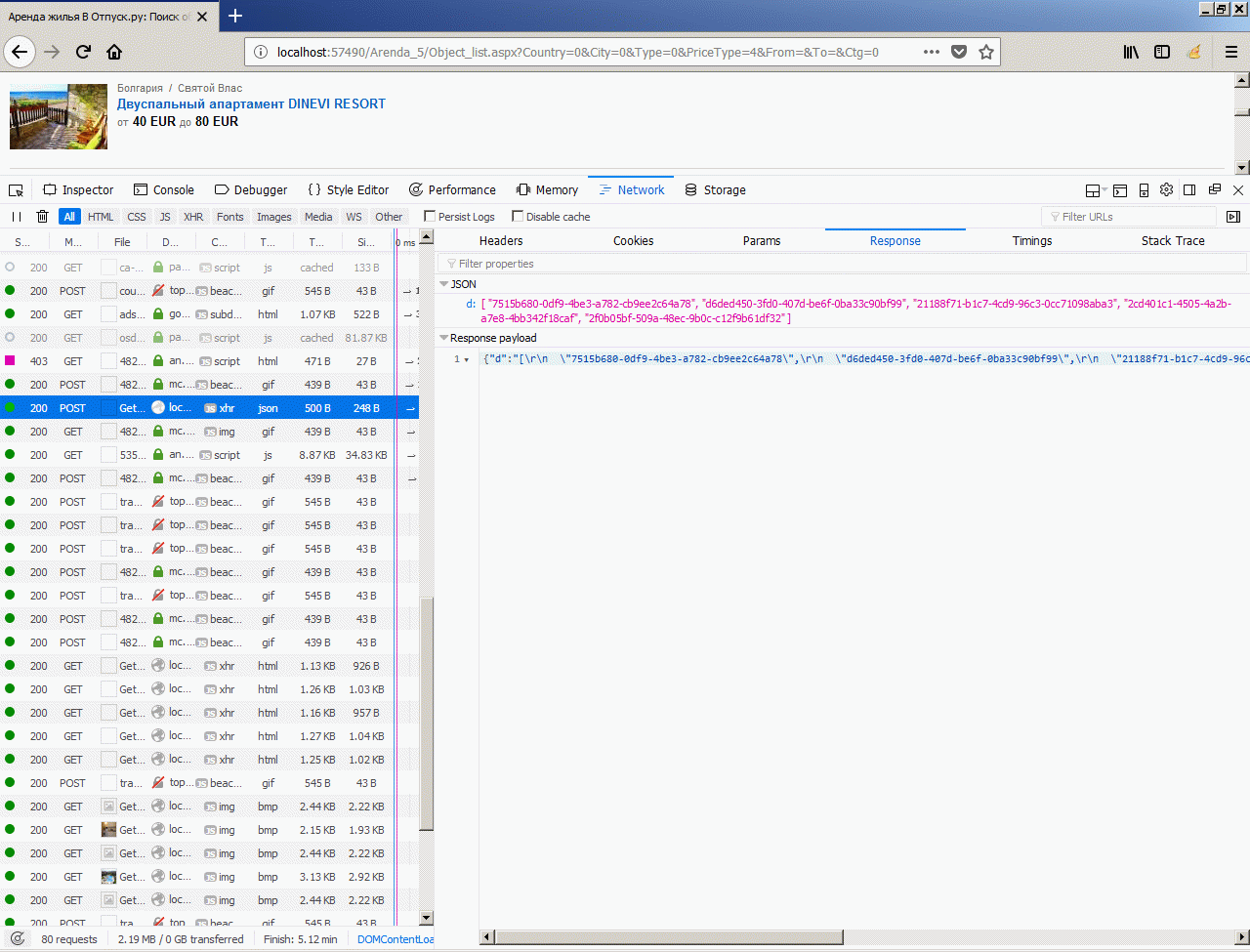
Task: Click the request list vertical scrollbar thumb
Action: pos(427,714)
